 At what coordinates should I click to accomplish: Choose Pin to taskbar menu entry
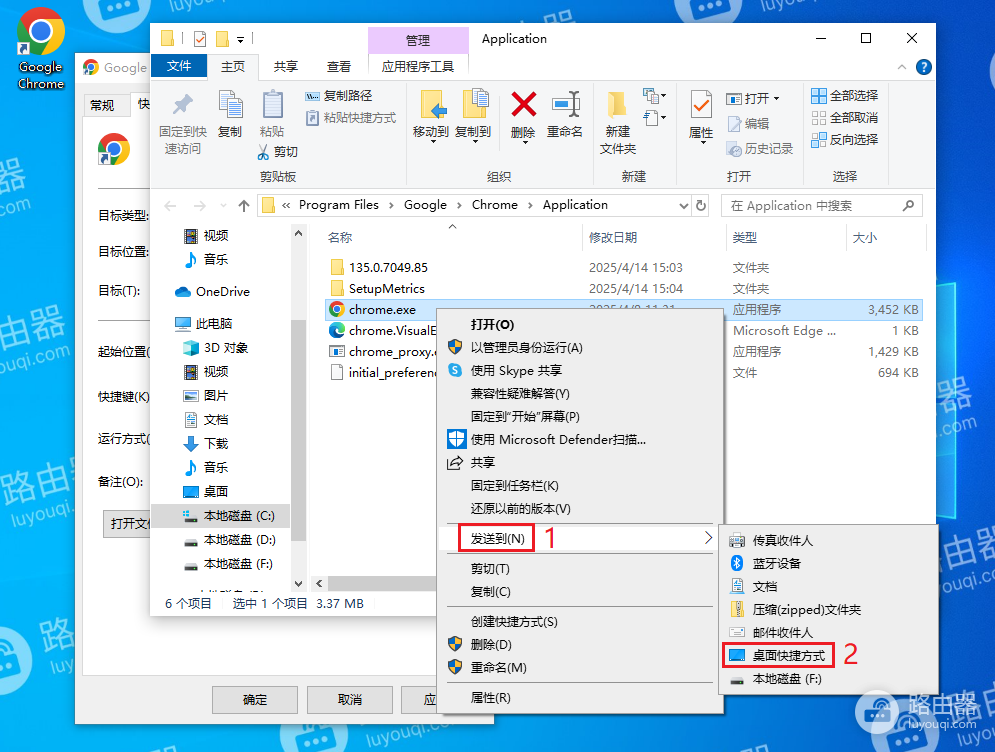515,486
